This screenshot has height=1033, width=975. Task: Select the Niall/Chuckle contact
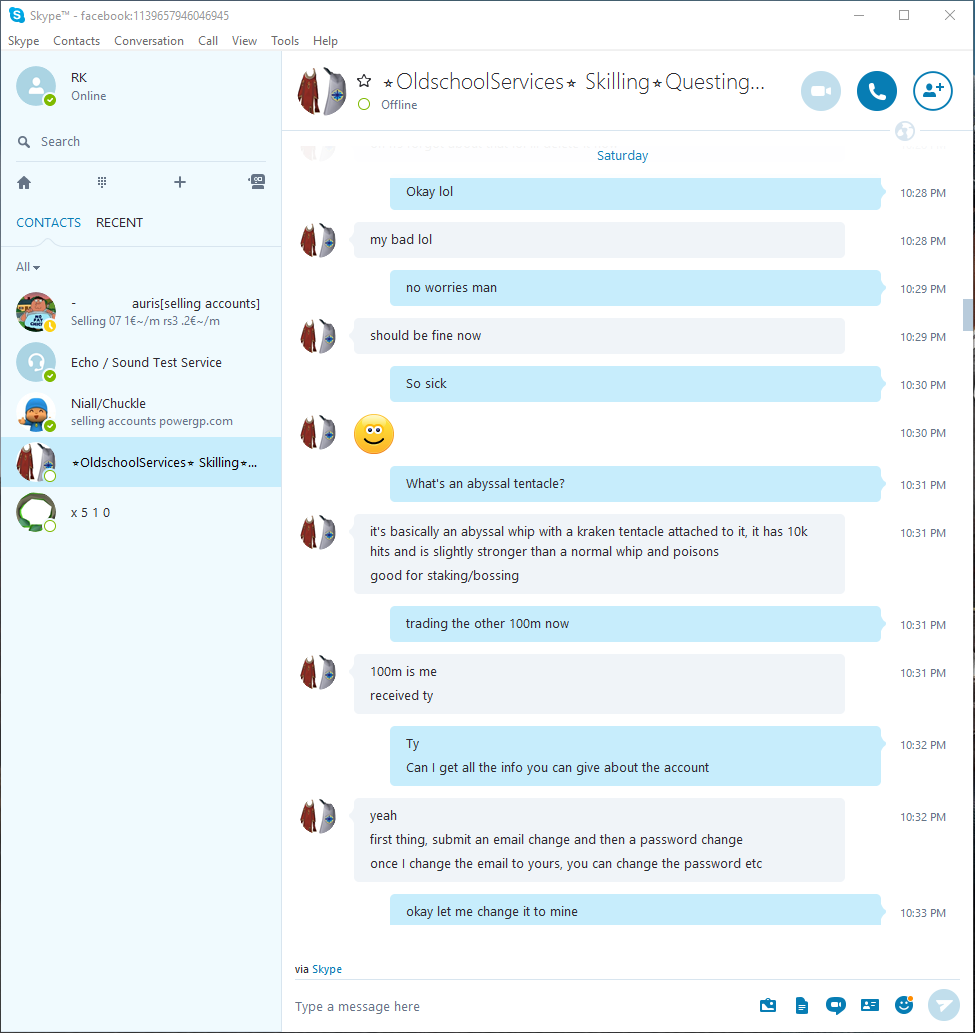tap(141, 412)
